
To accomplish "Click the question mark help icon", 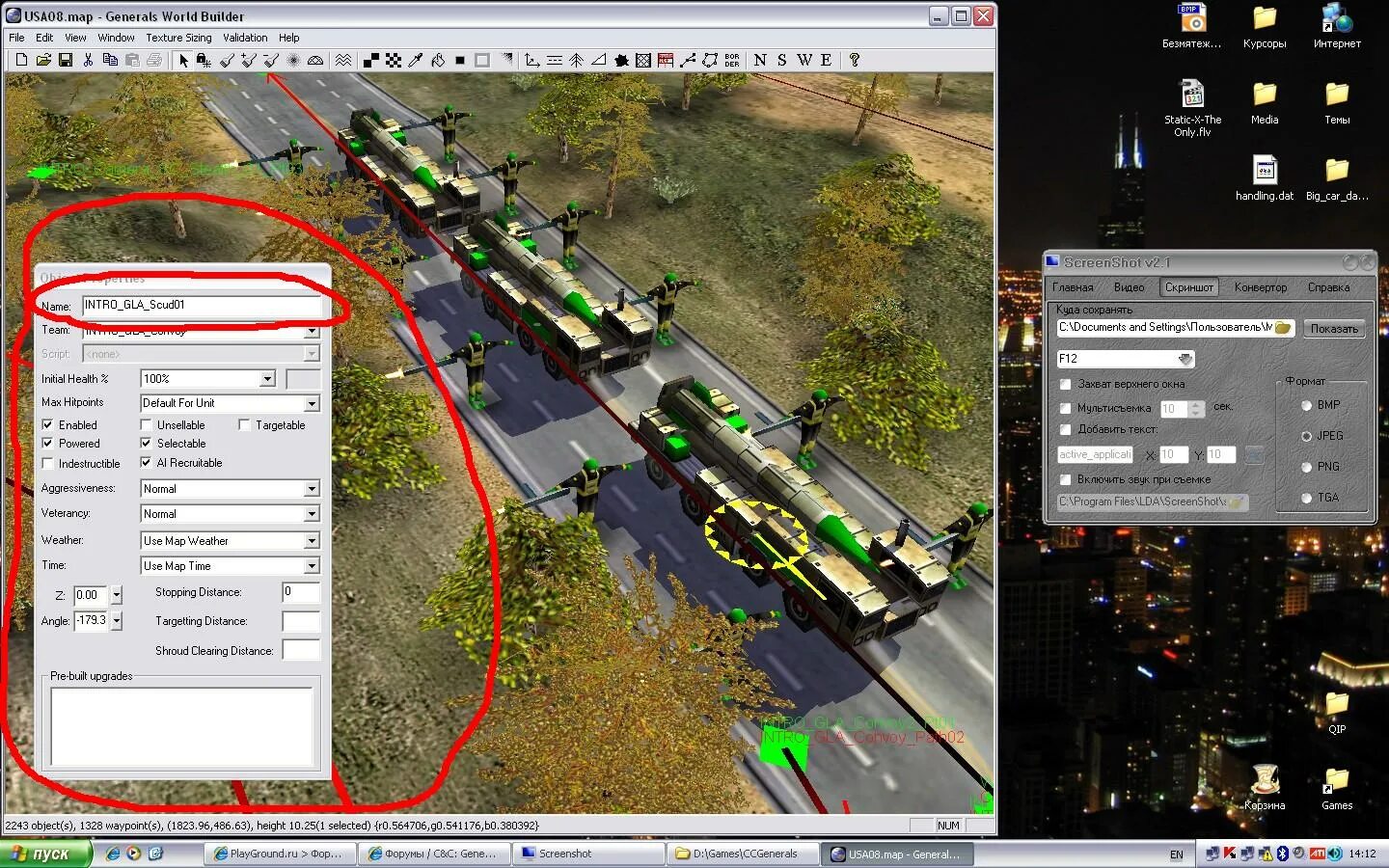I will [x=855, y=60].
